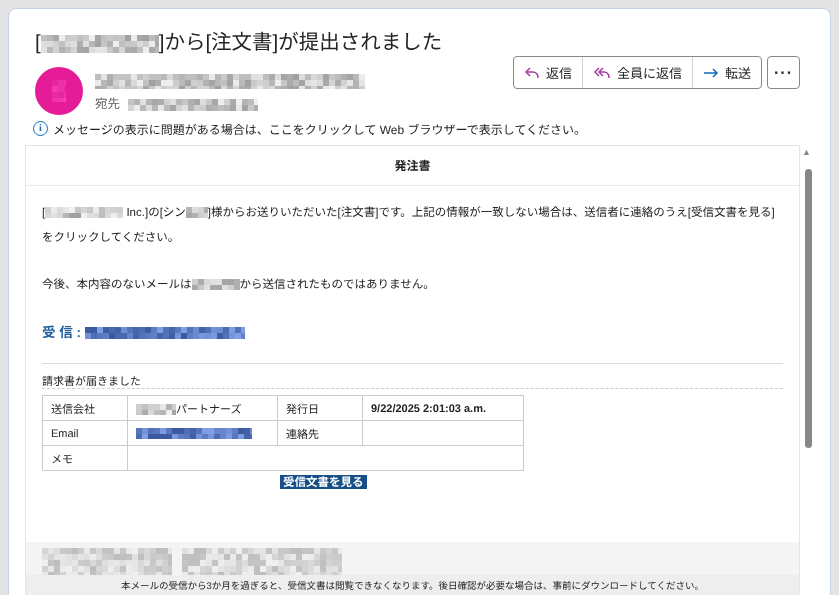Viewport: 839px width, 595px height.
Task: Select the 請求書が届きました text
Action: [91, 381]
